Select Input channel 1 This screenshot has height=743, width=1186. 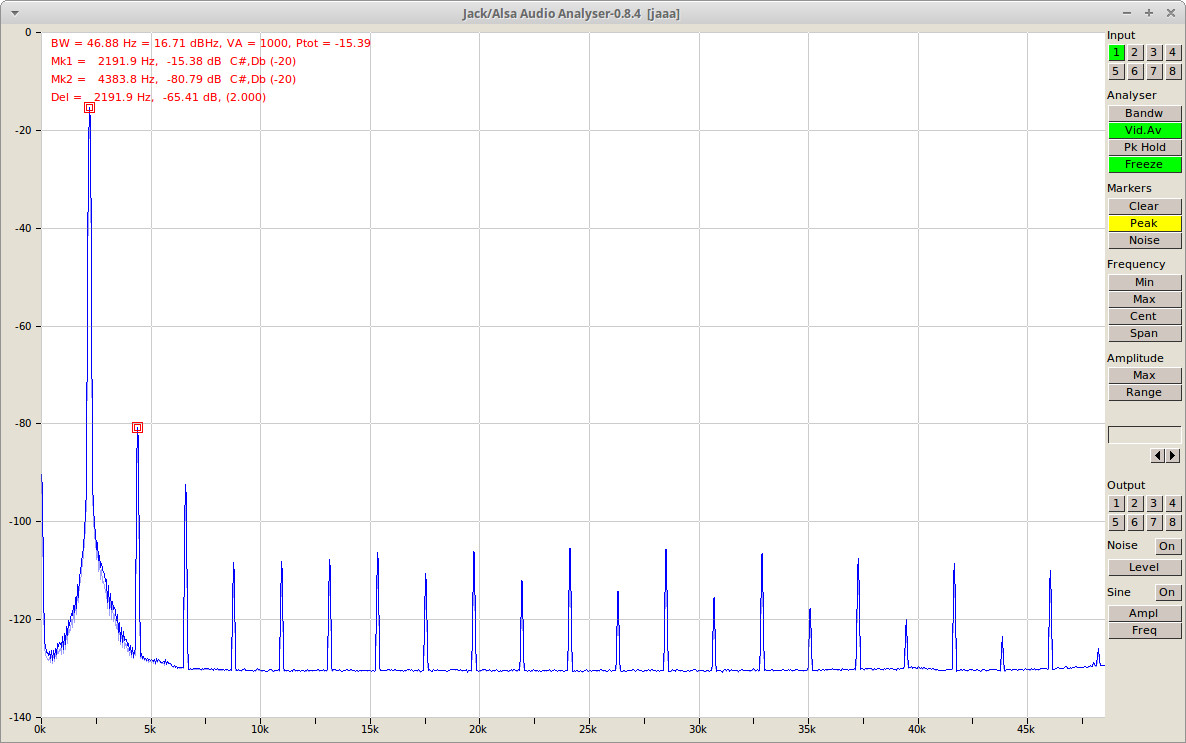point(1116,53)
